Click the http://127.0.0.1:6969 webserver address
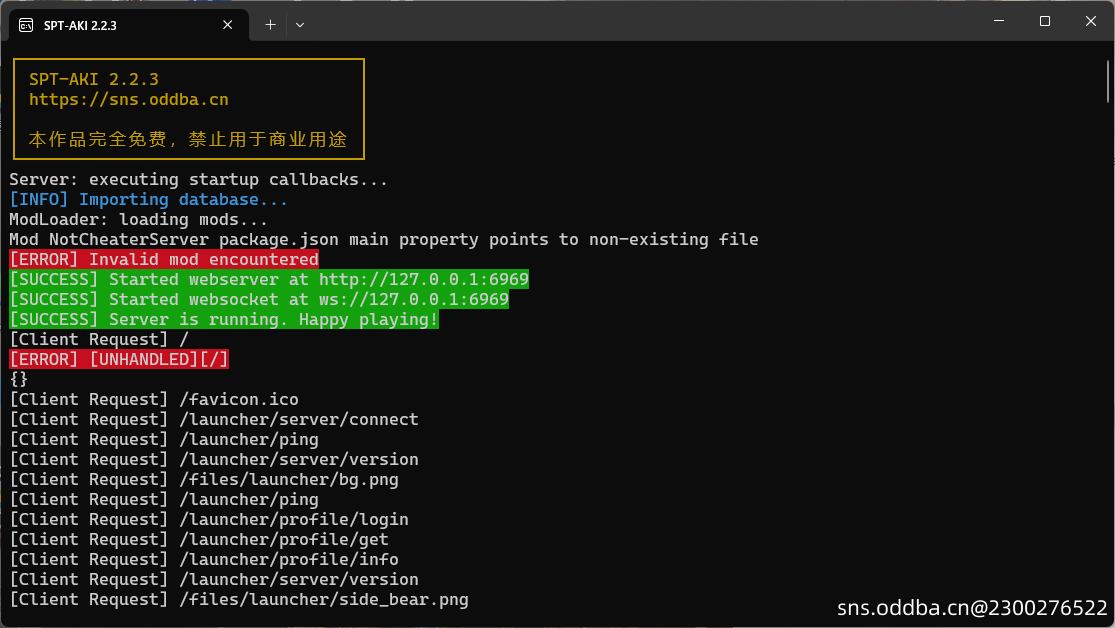Image resolution: width=1115 pixels, height=628 pixels. point(424,279)
